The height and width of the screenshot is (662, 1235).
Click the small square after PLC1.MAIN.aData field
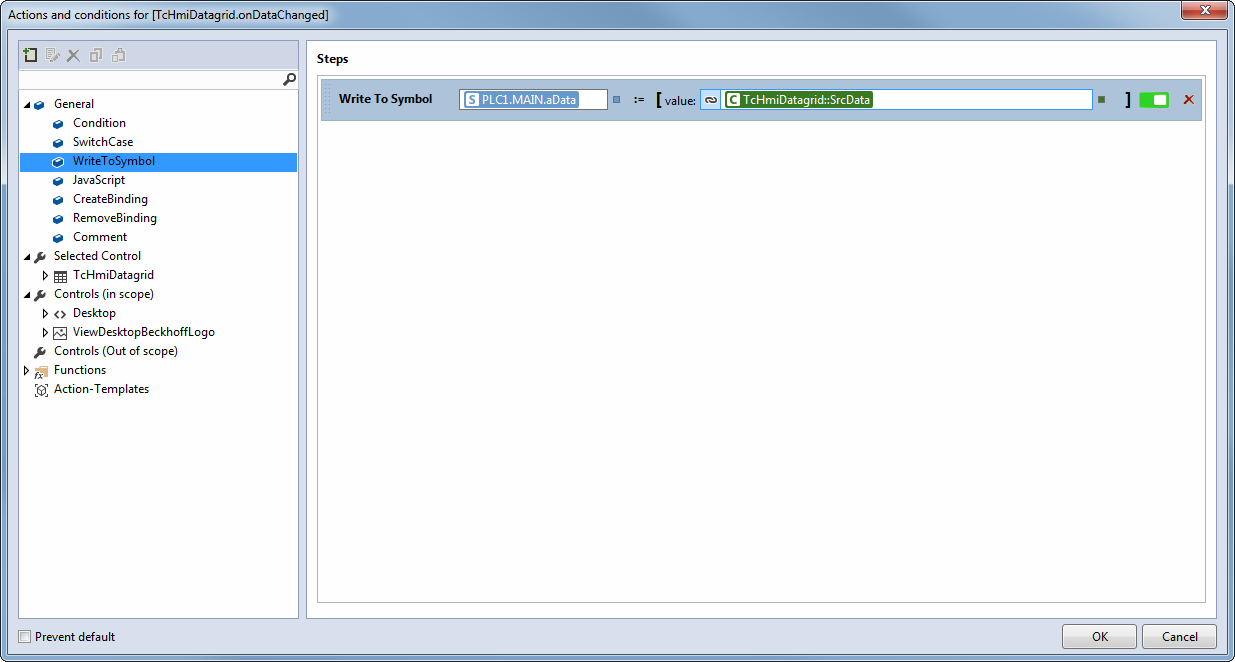616,99
